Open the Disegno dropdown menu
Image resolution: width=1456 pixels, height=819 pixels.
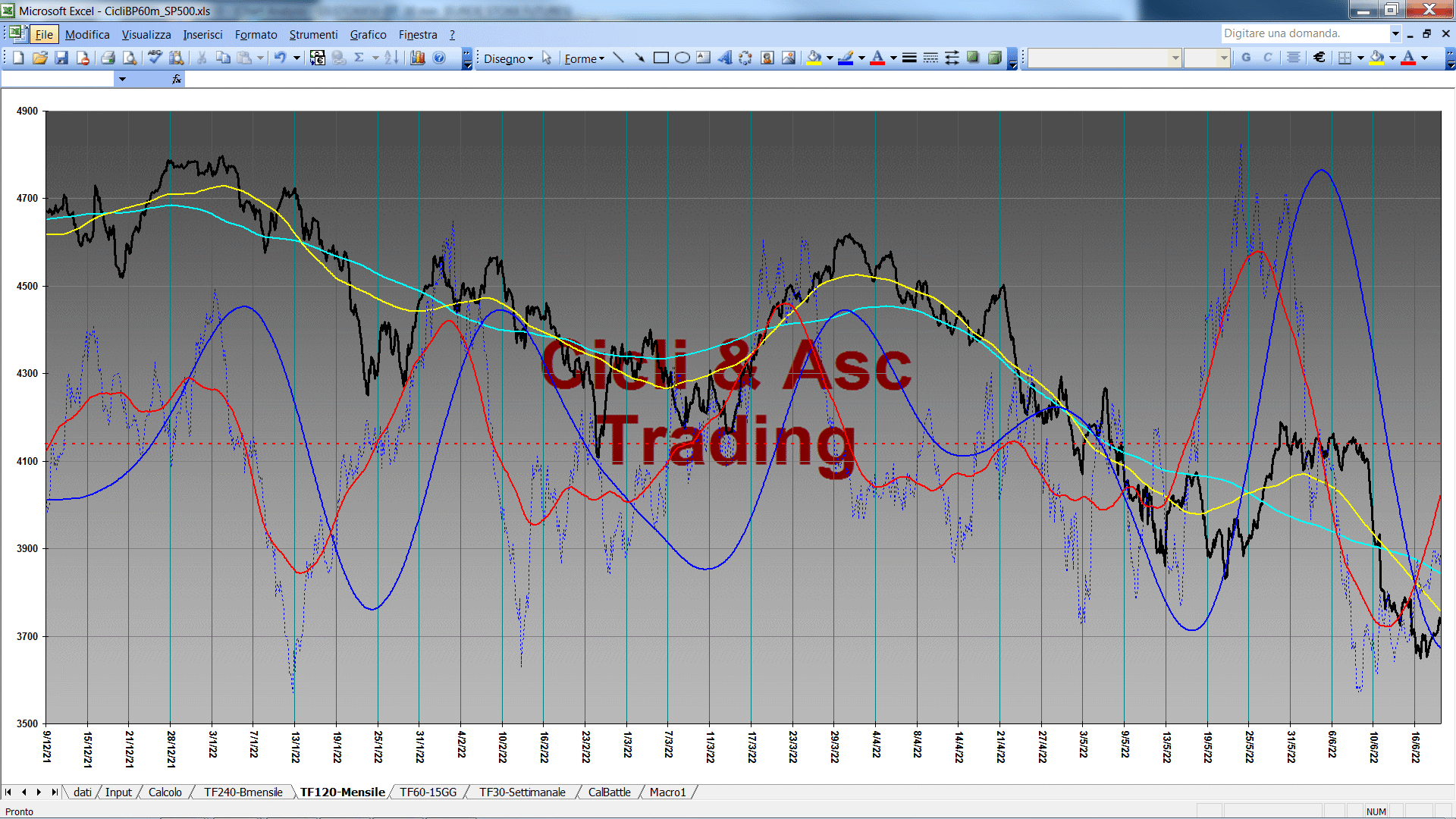tap(508, 58)
